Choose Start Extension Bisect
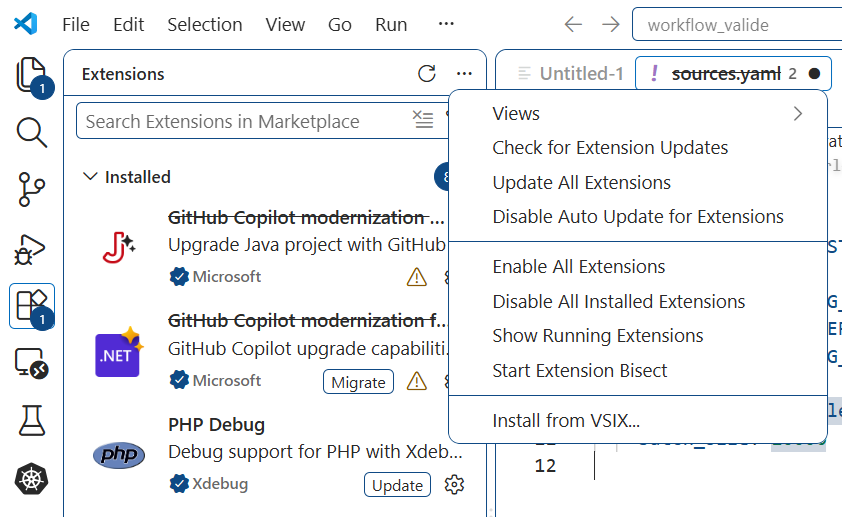The image size is (842, 517). (x=637, y=370)
